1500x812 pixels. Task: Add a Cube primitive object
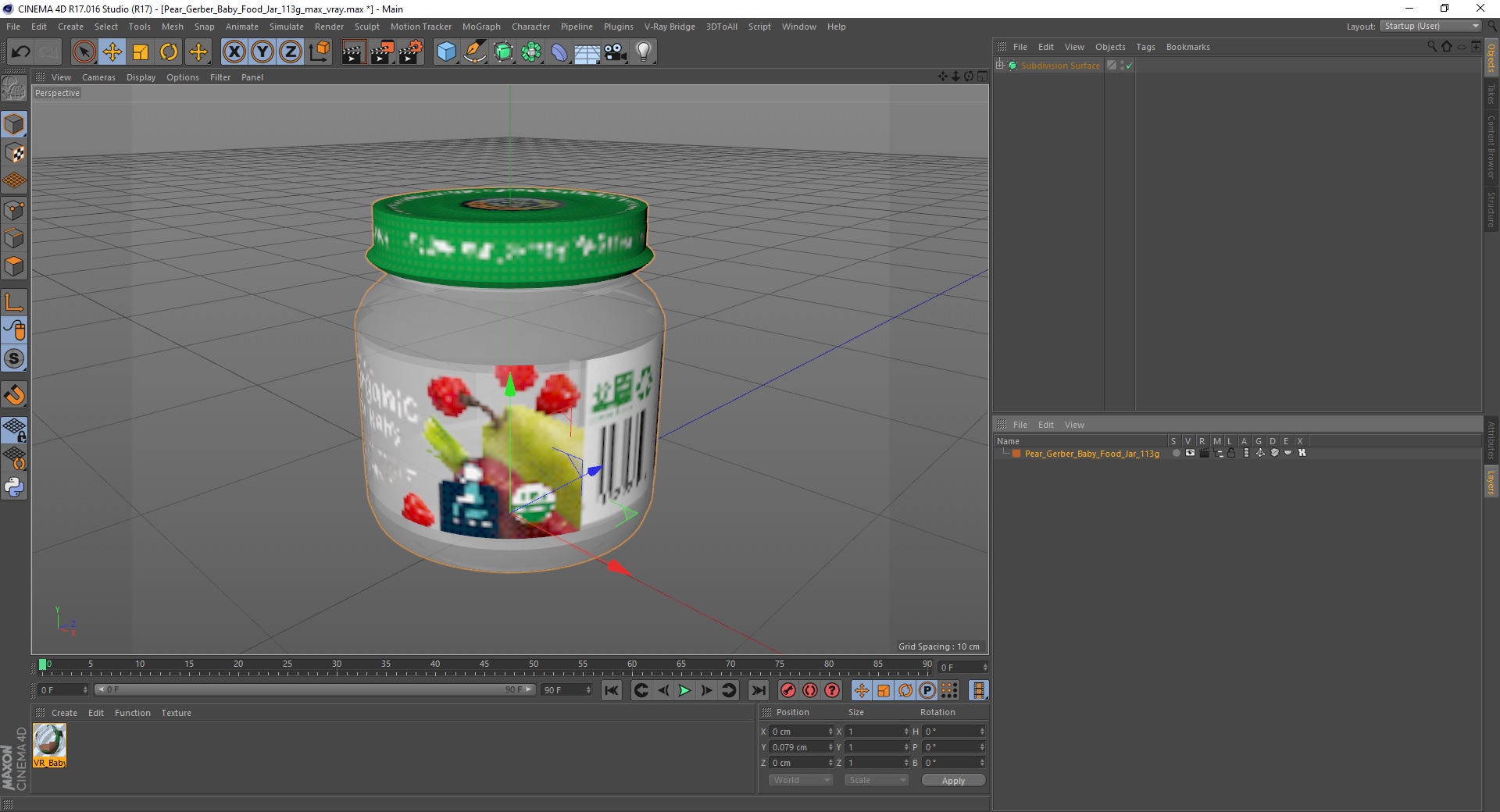(446, 52)
